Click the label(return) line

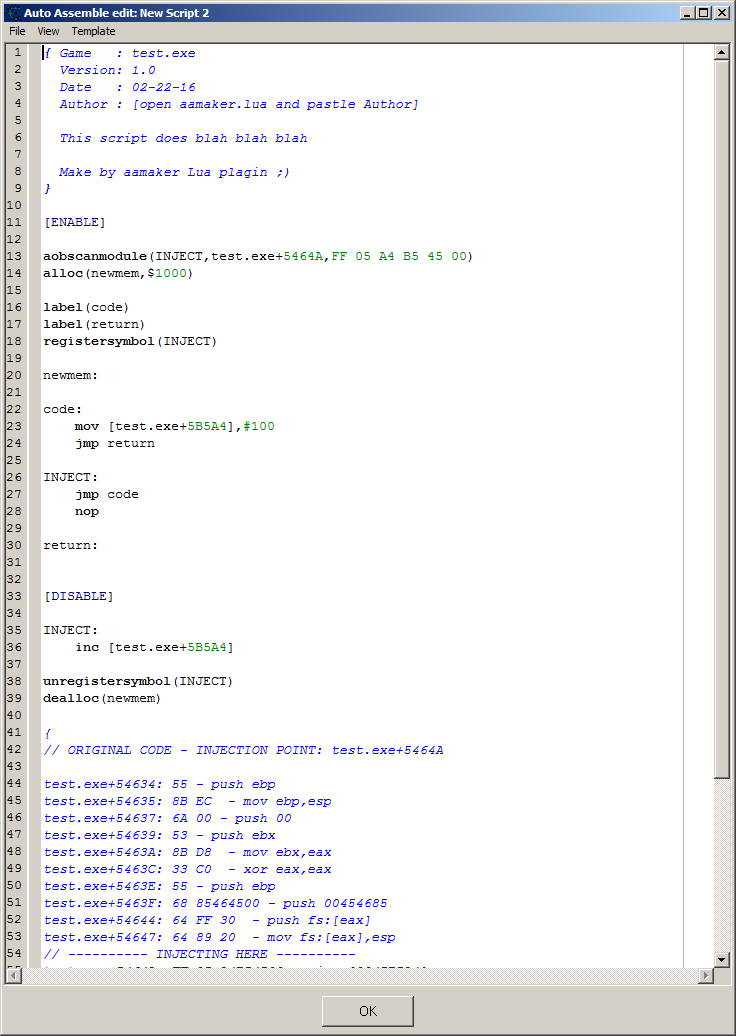point(94,324)
